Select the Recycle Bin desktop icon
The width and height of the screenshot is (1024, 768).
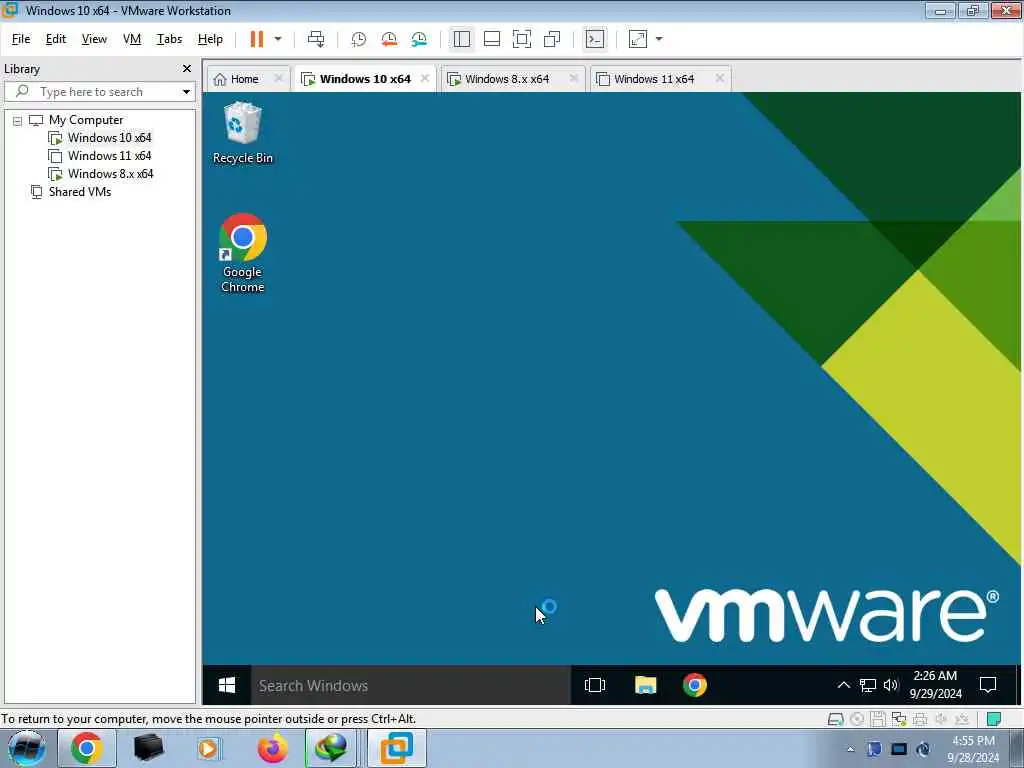[243, 133]
